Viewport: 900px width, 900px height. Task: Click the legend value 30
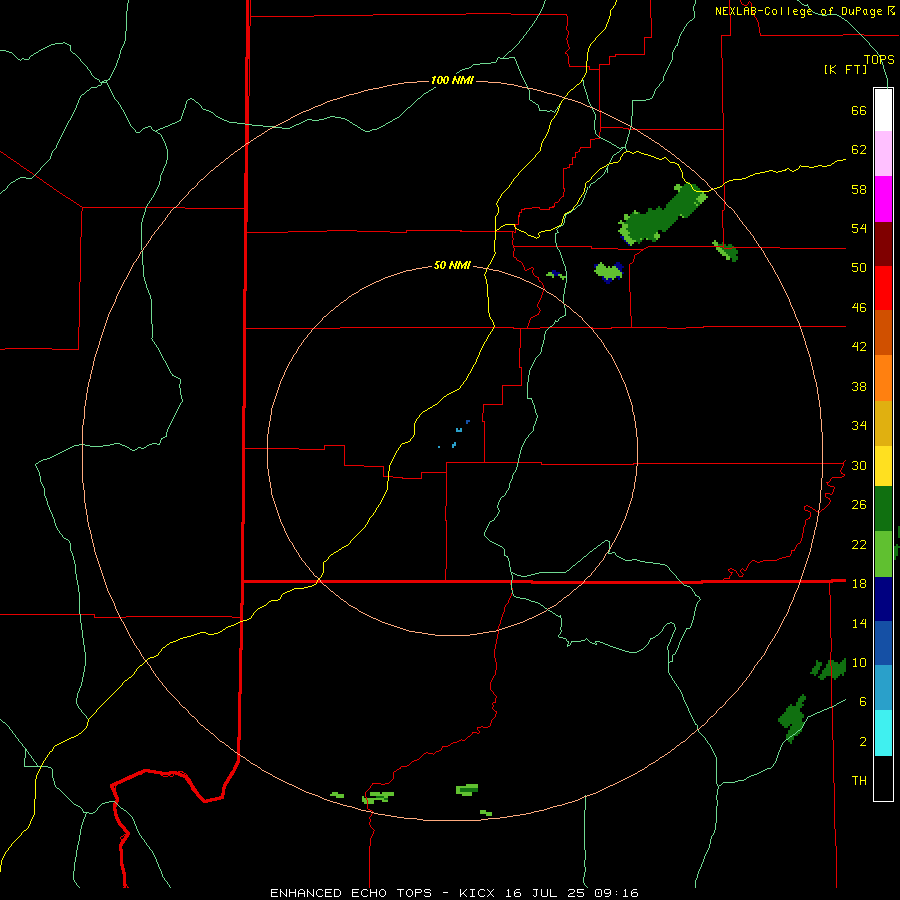pos(859,465)
